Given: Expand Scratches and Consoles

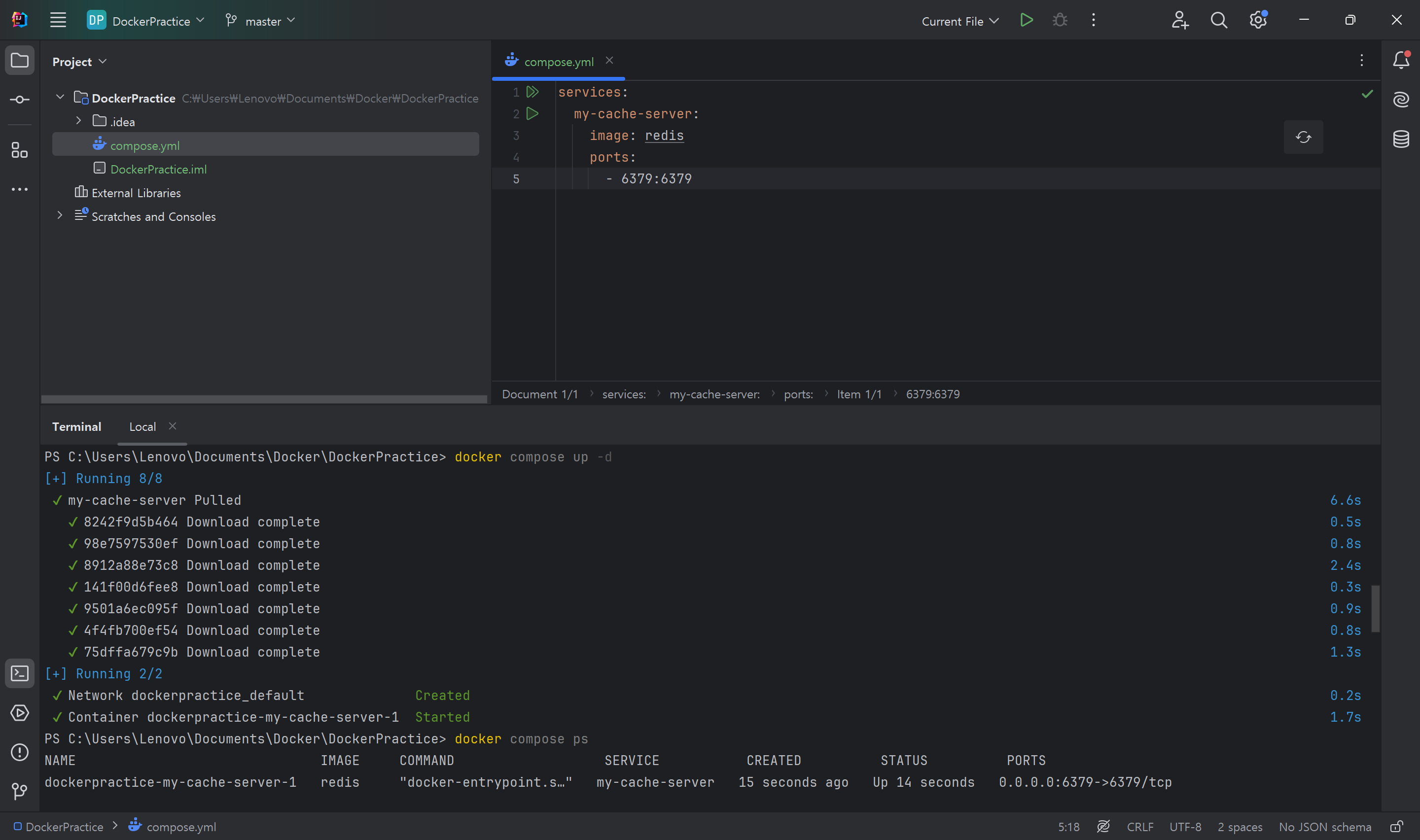Looking at the screenshot, I should [60, 215].
